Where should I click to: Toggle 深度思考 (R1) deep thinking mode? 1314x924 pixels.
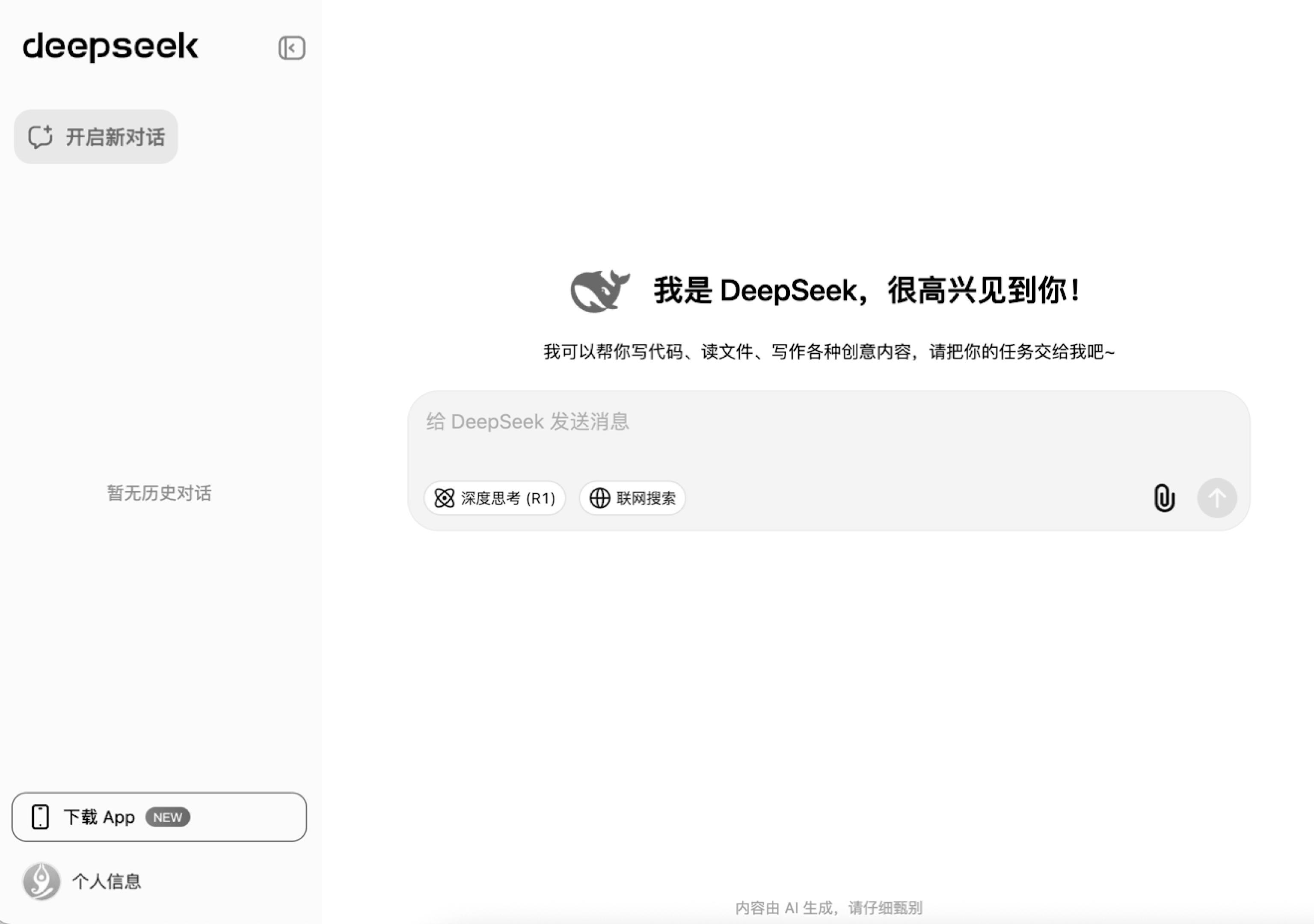pyautogui.click(x=495, y=498)
